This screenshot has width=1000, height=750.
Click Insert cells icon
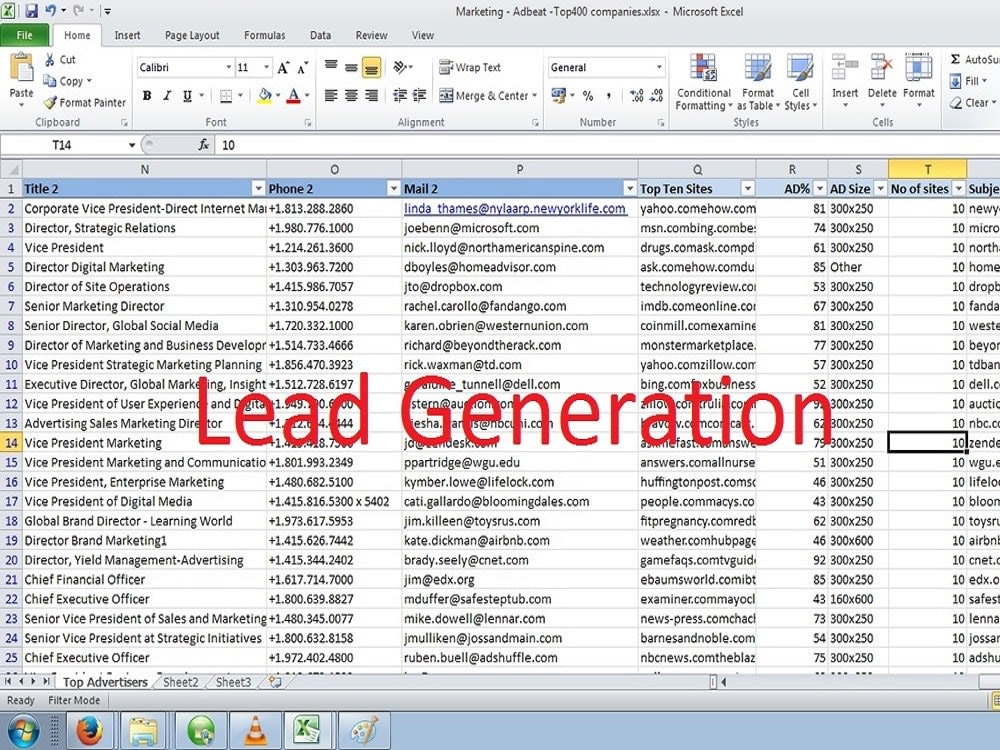(845, 68)
